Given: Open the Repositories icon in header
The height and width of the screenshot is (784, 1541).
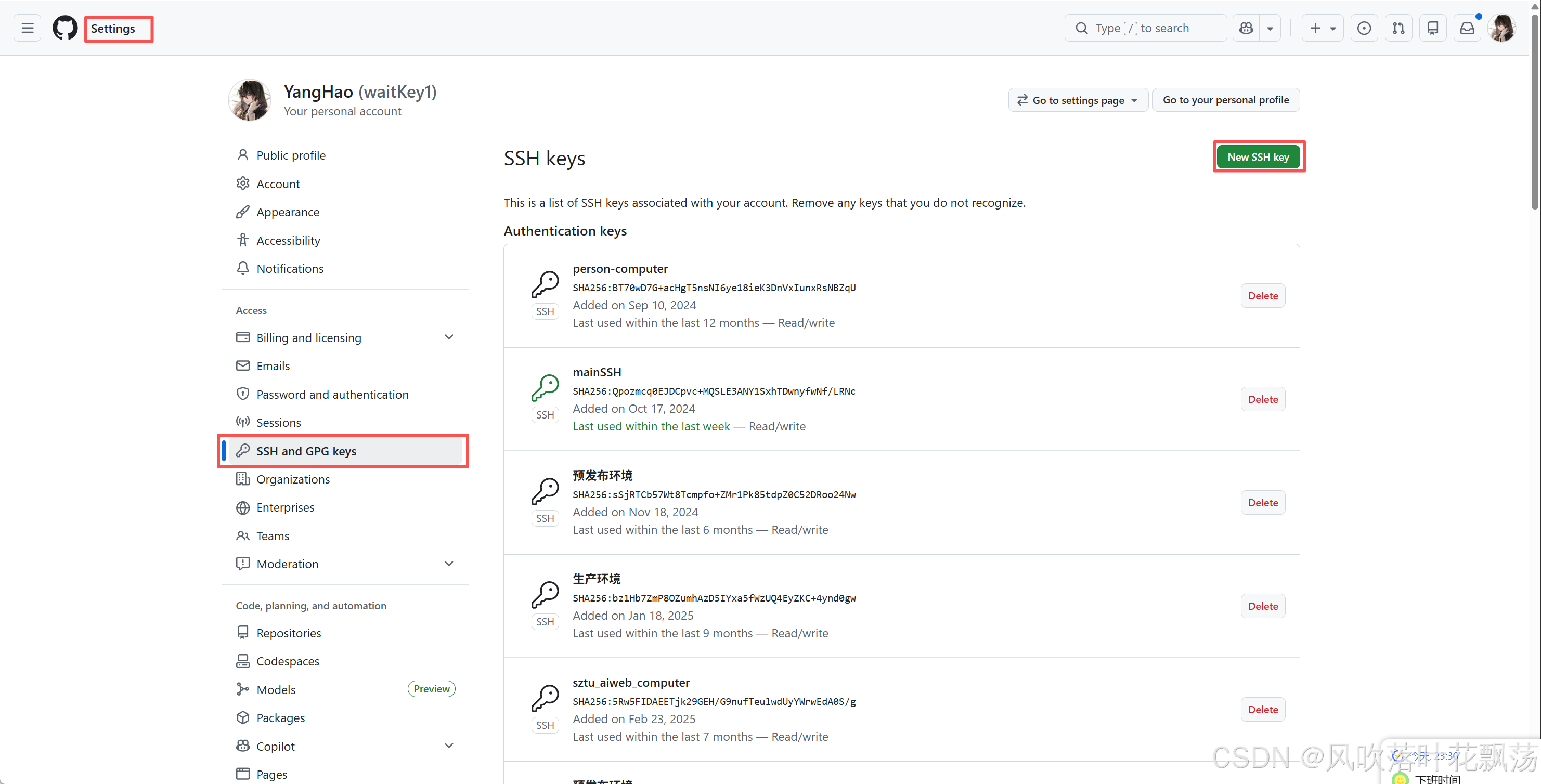Looking at the screenshot, I should click(x=1433, y=28).
